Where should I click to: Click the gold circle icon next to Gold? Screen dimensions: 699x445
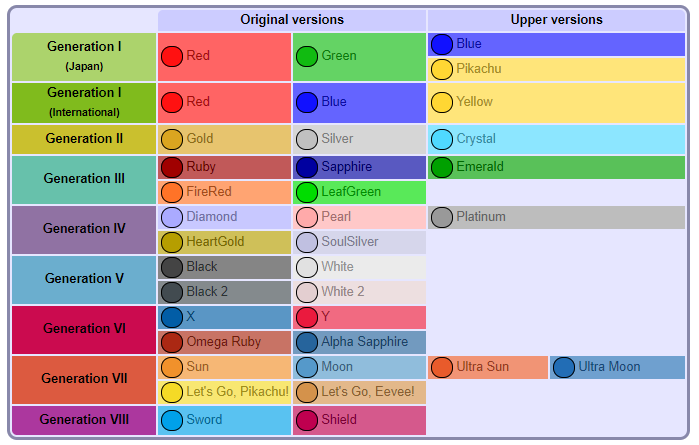(x=172, y=139)
